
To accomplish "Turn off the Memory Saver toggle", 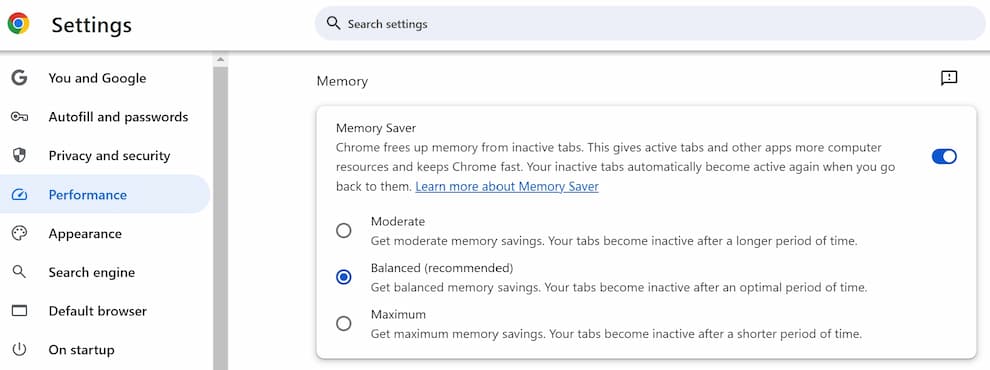I will coord(944,157).
